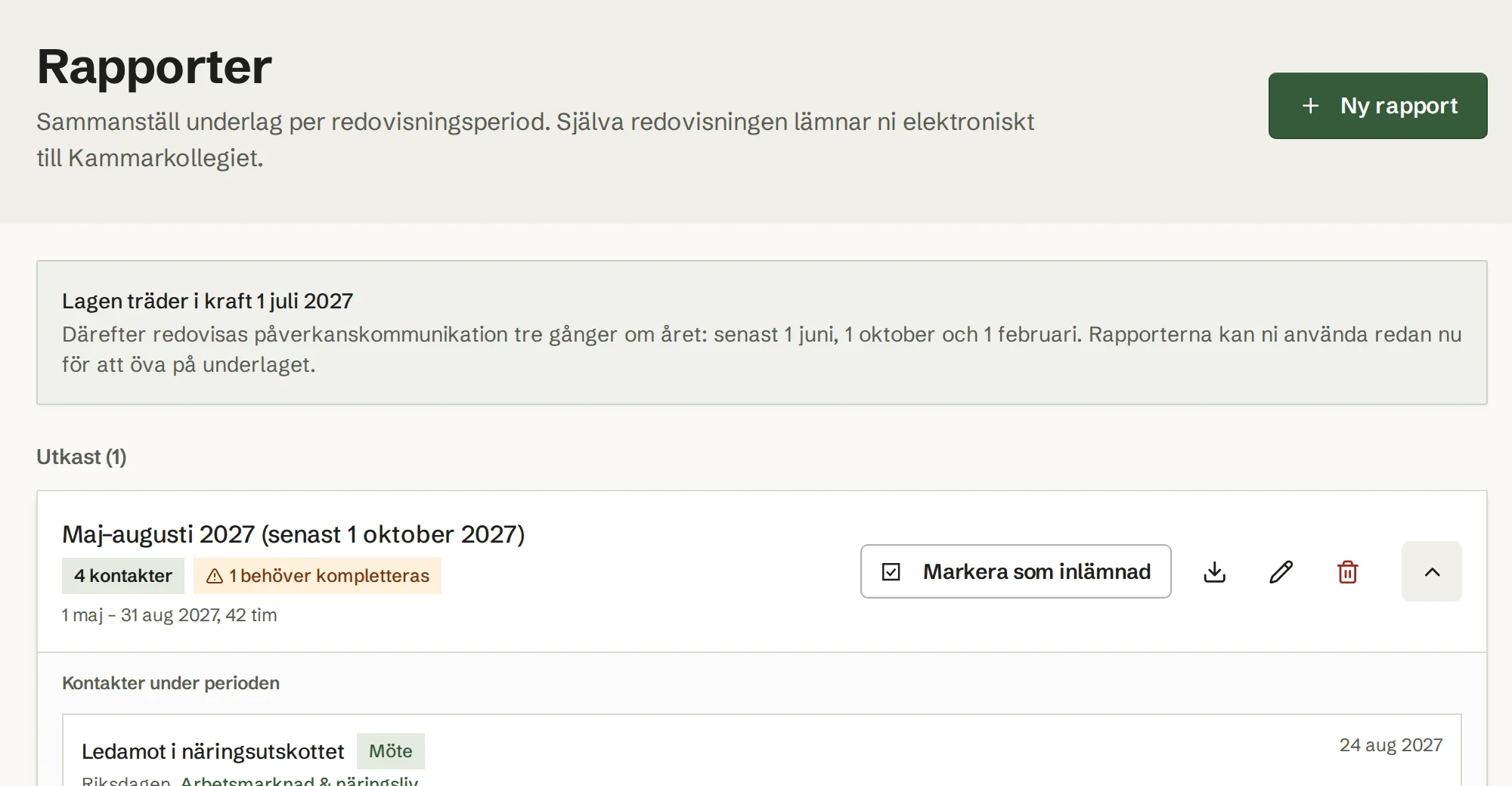Click the '1 maj – 31 aug 2027, 42 tim' summary

tap(169, 615)
